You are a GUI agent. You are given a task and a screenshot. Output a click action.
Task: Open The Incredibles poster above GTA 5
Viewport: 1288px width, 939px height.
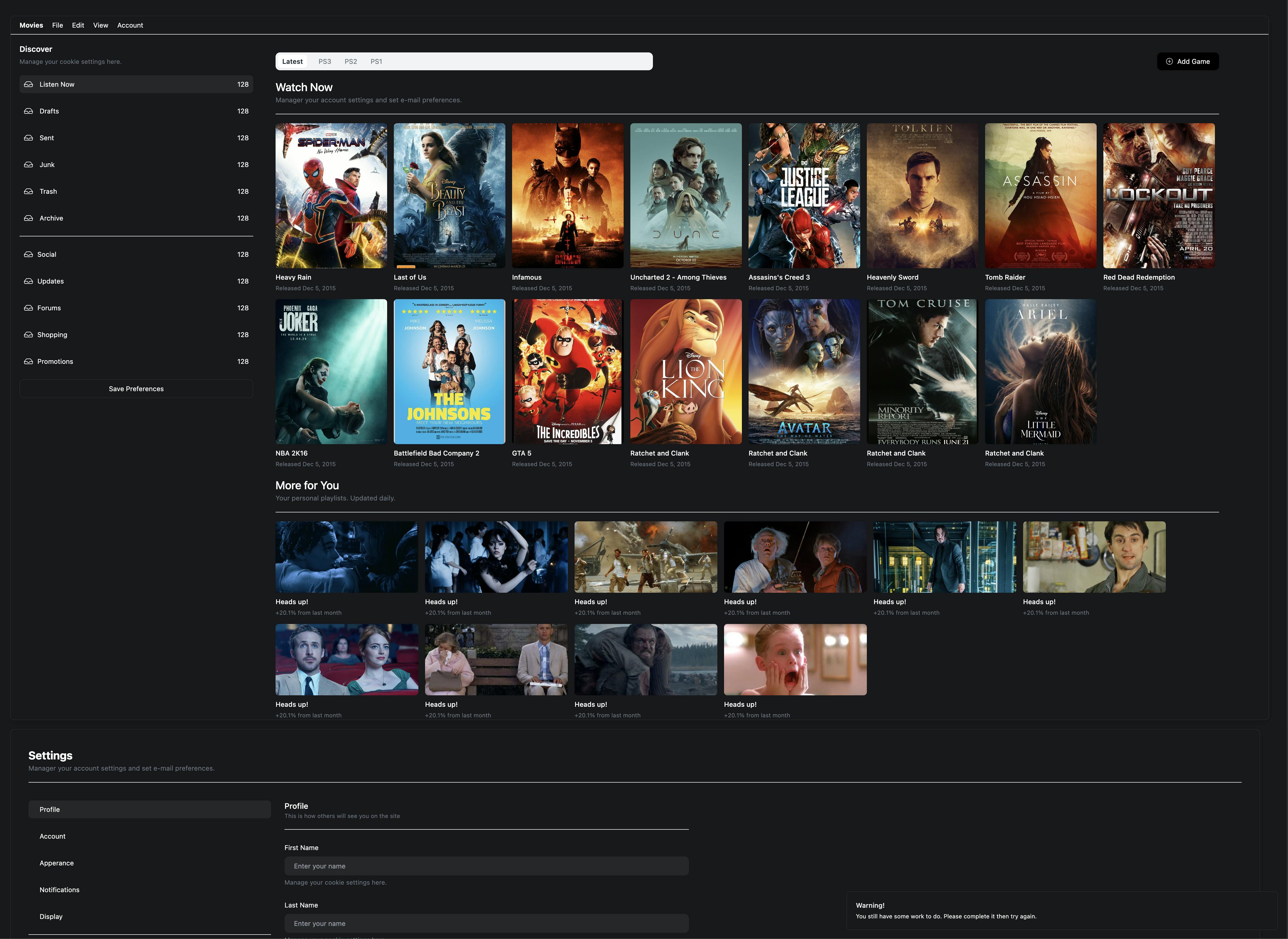click(568, 372)
